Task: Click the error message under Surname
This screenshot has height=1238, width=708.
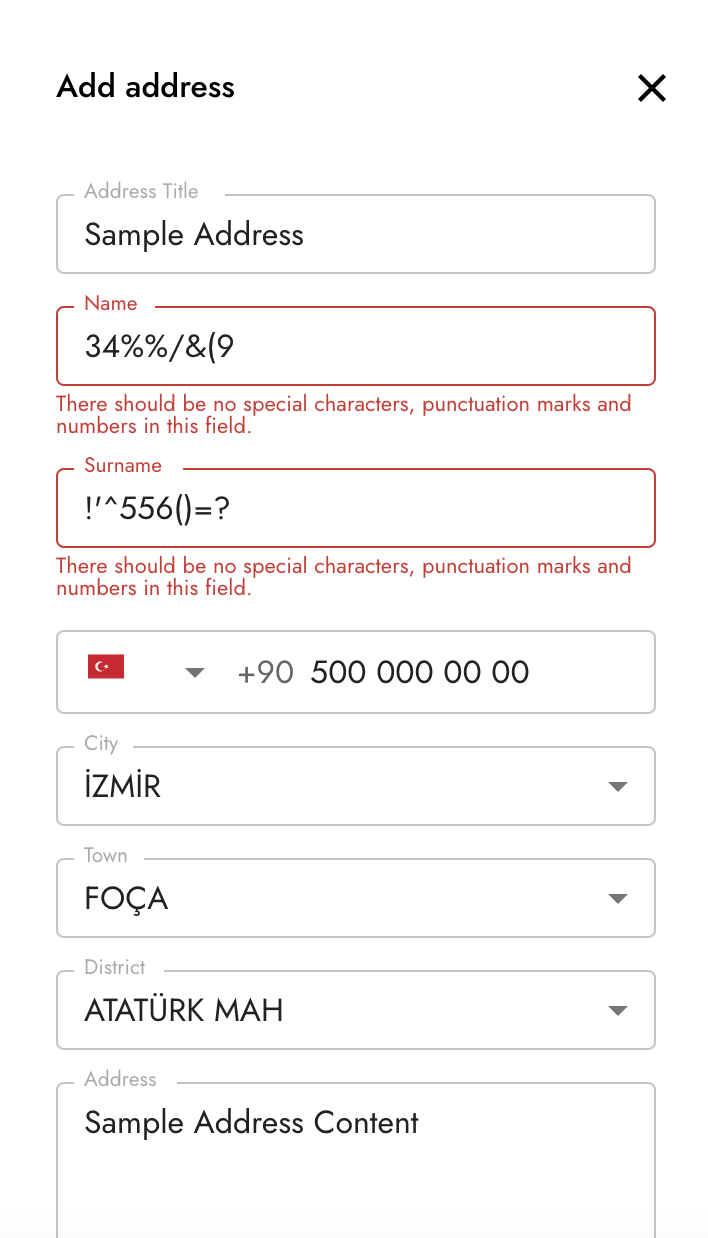Action: (343, 577)
